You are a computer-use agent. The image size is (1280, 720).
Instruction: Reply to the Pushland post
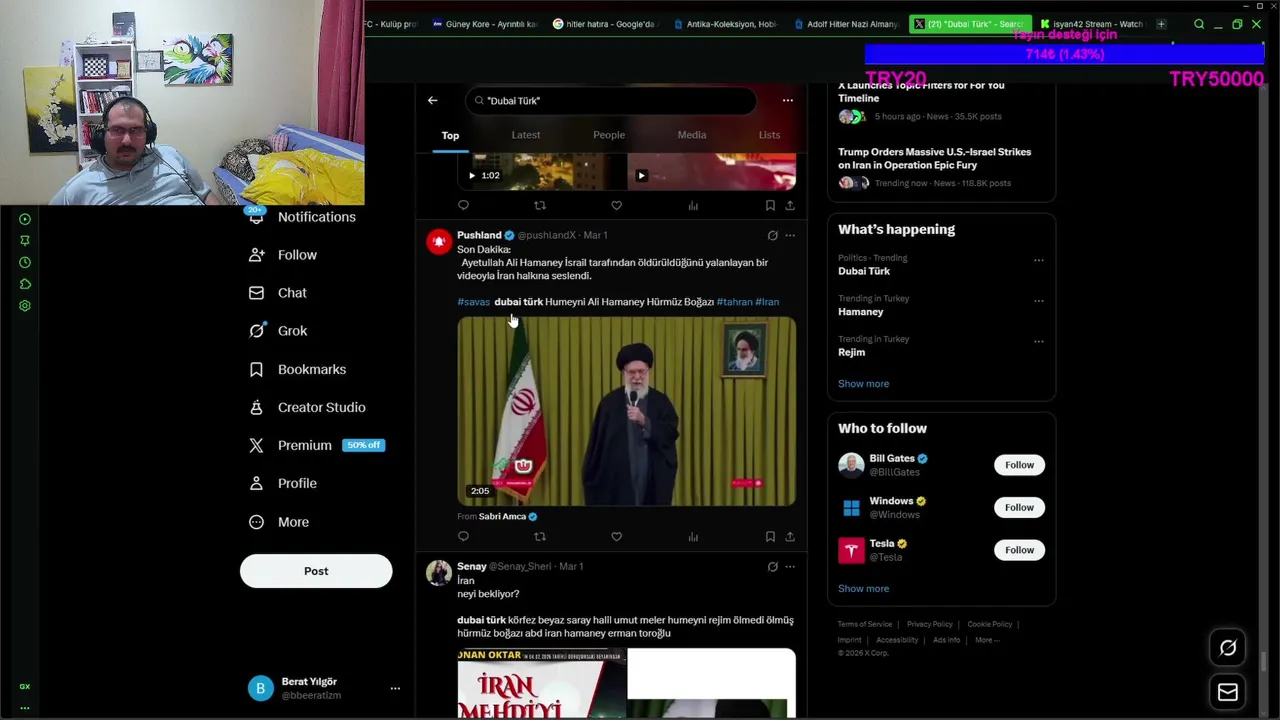[463, 537]
